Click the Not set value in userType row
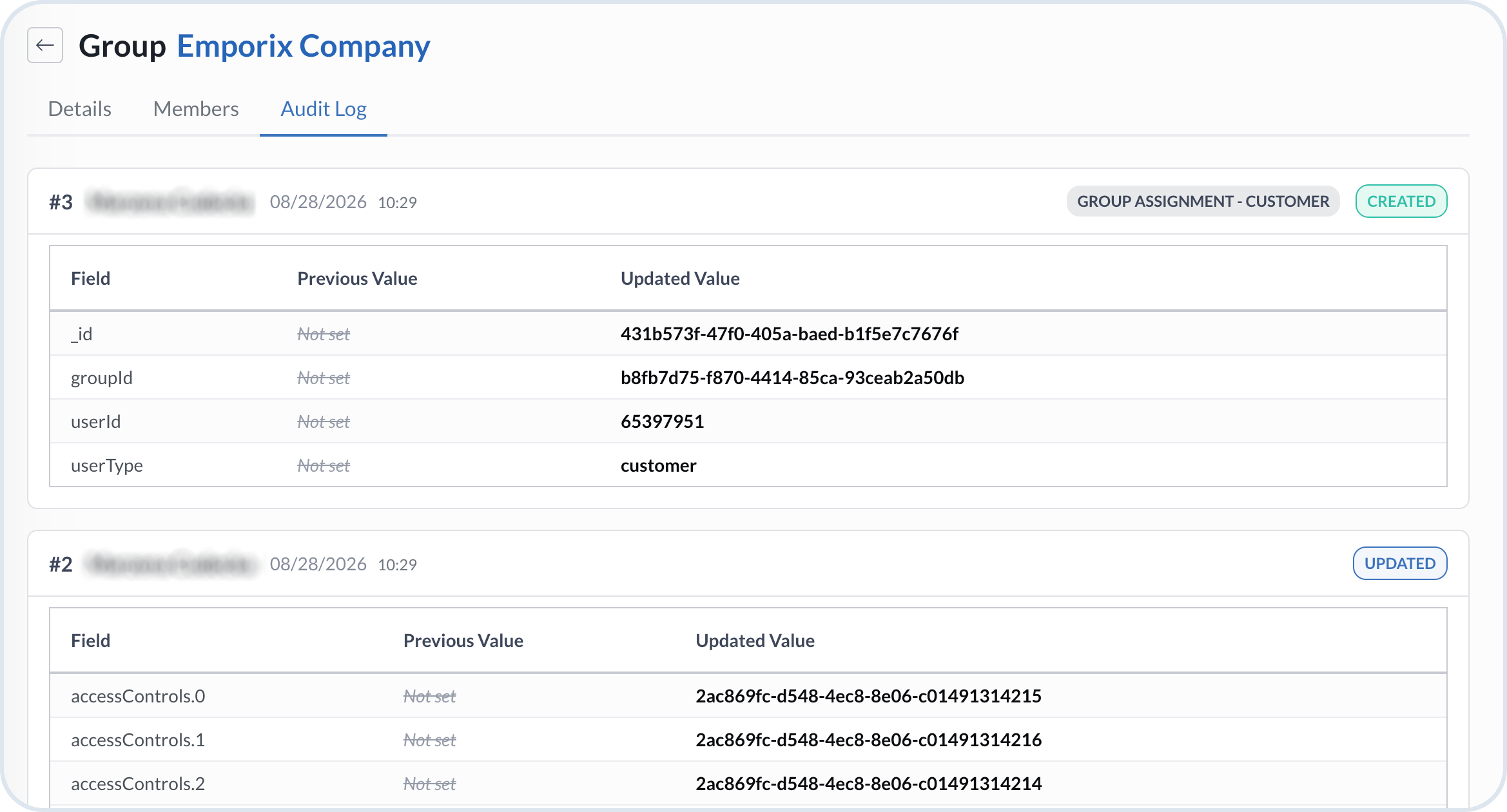Viewport: 1507px width, 812px height. (x=324, y=466)
